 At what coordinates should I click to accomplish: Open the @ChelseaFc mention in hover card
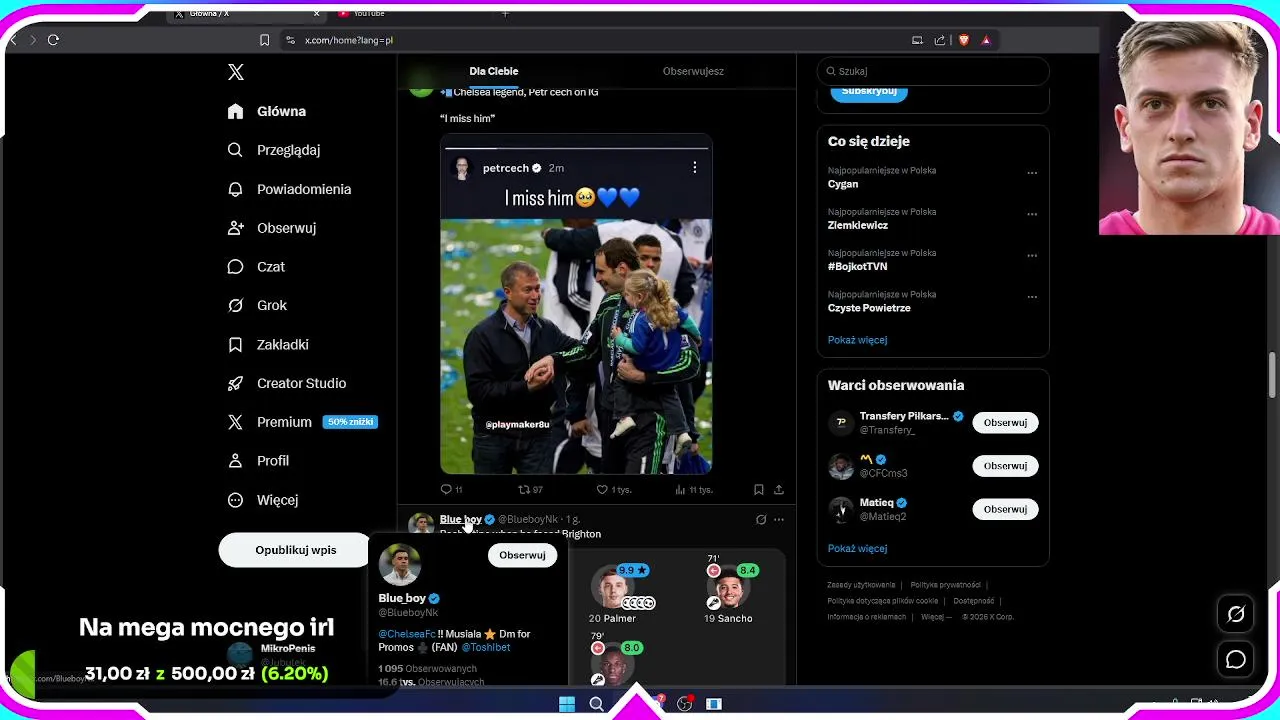click(x=407, y=634)
